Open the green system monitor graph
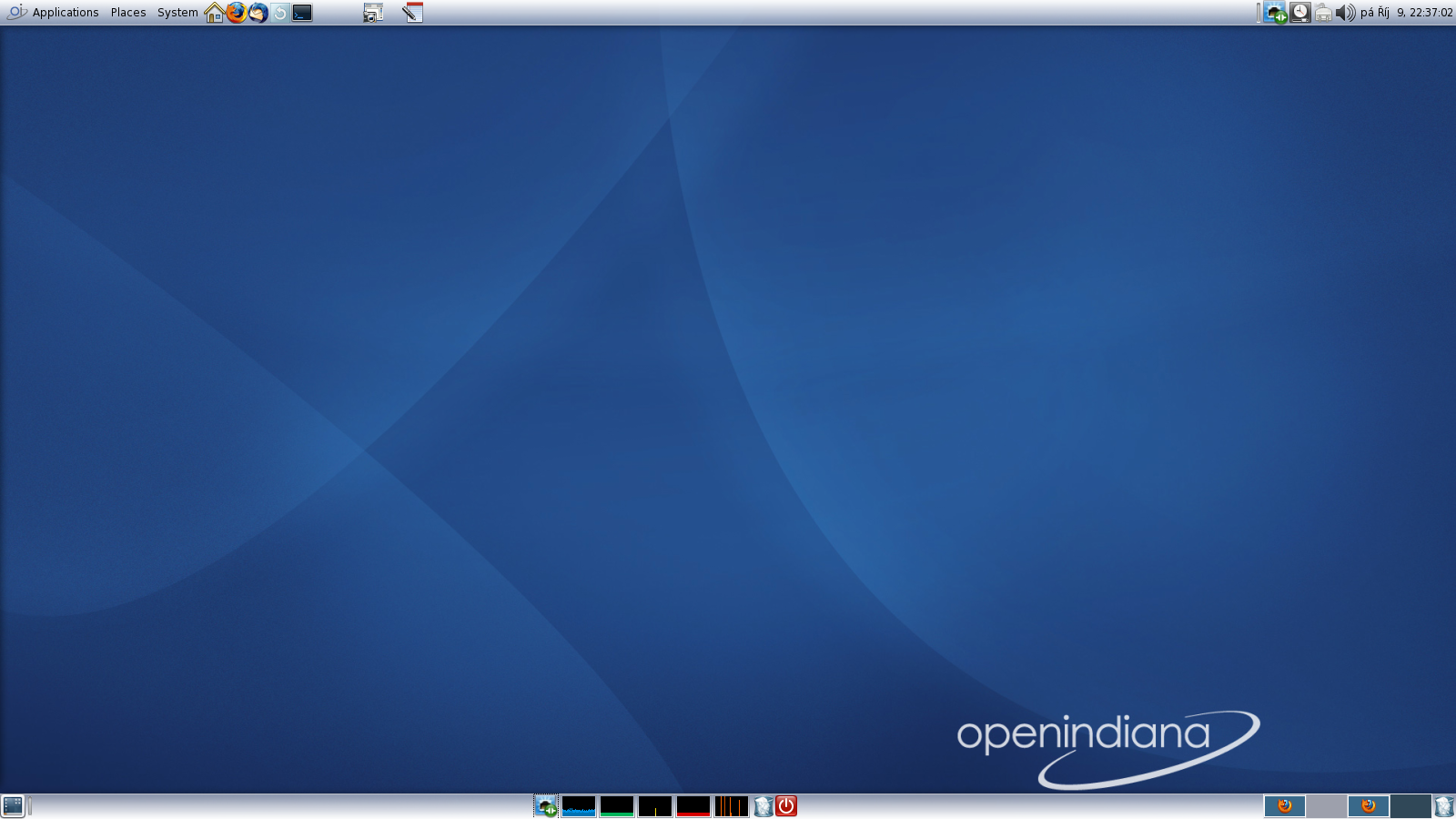Viewport: 1456px width, 819px height. click(x=617, y=806)
